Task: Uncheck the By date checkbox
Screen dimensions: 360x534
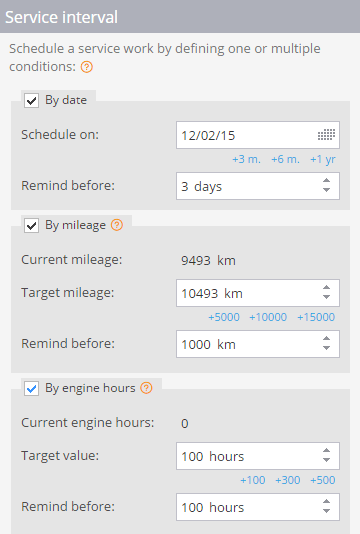Action: (x=31, y=101)
